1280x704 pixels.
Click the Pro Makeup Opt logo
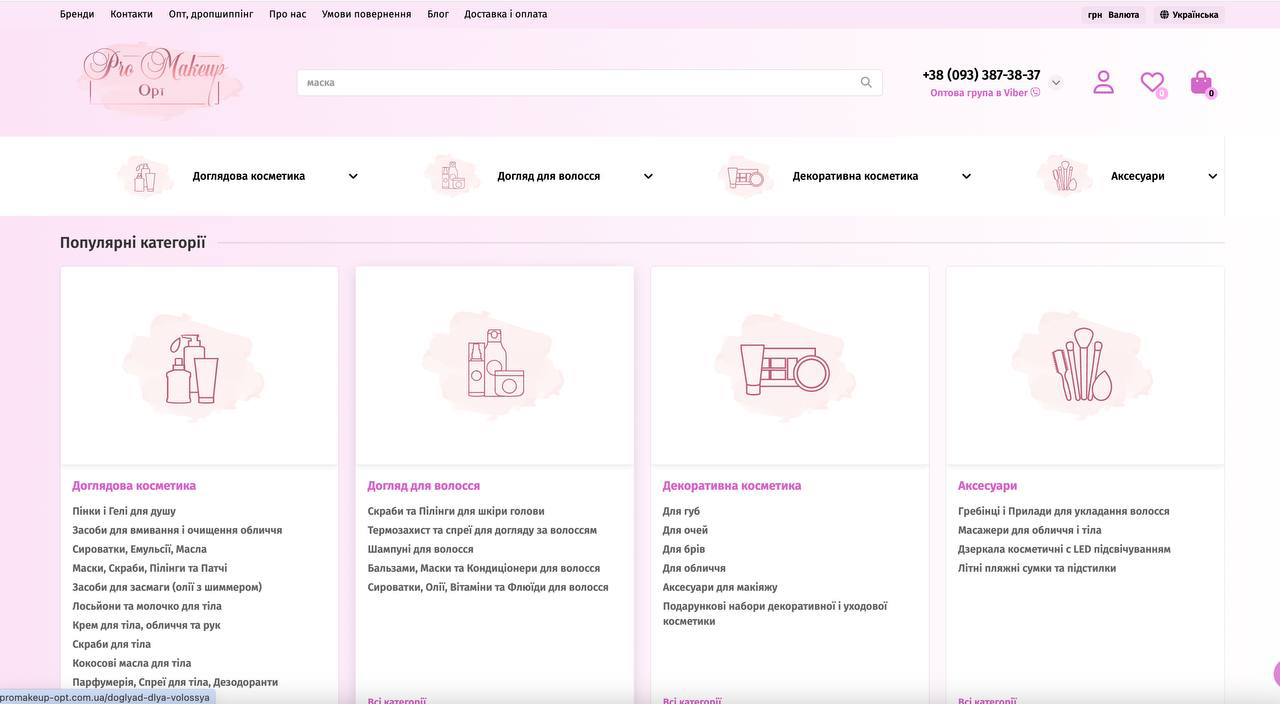[x=160, y=79]
